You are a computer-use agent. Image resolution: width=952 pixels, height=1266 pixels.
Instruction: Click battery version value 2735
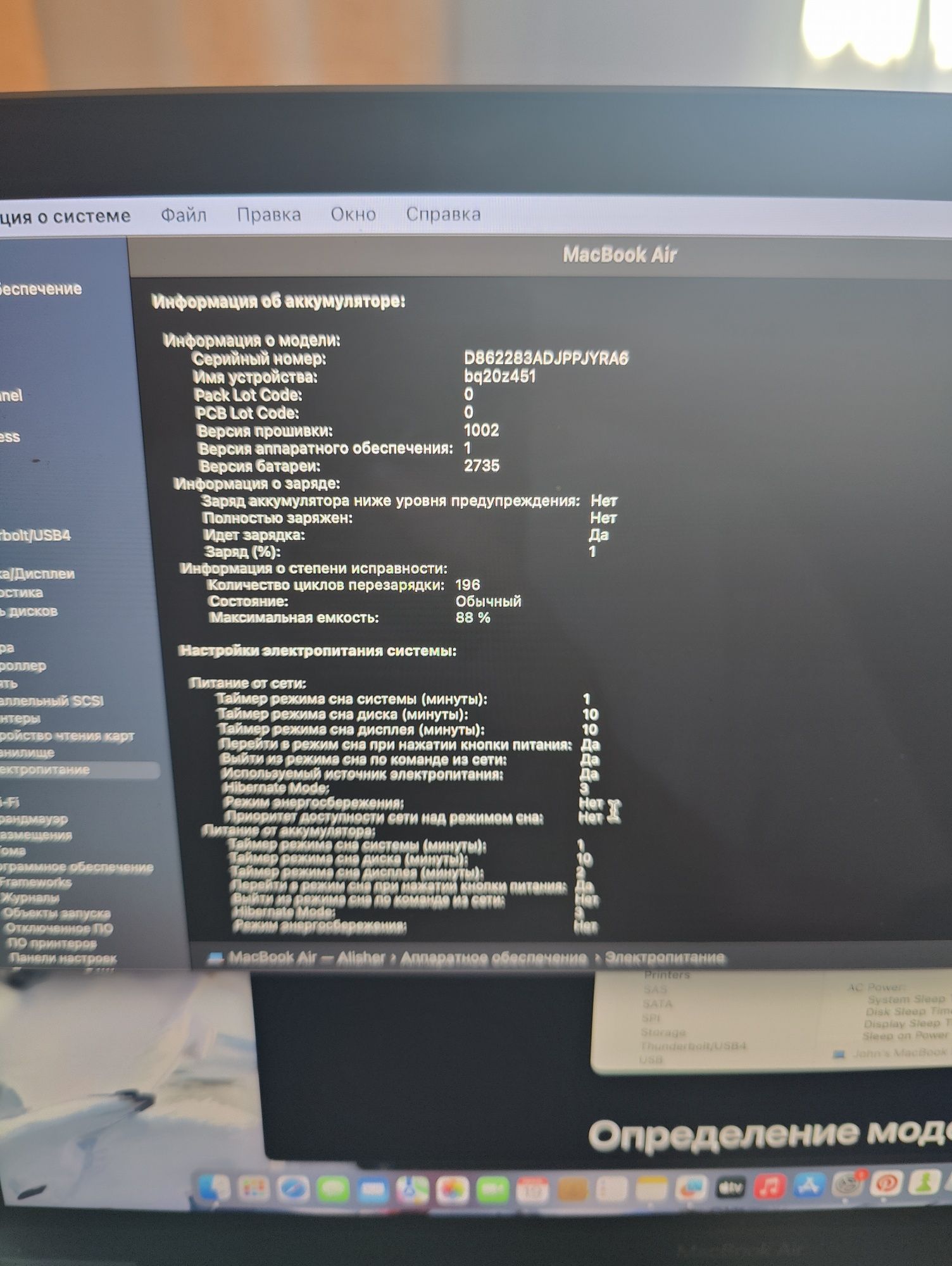[x=482, y=466]
